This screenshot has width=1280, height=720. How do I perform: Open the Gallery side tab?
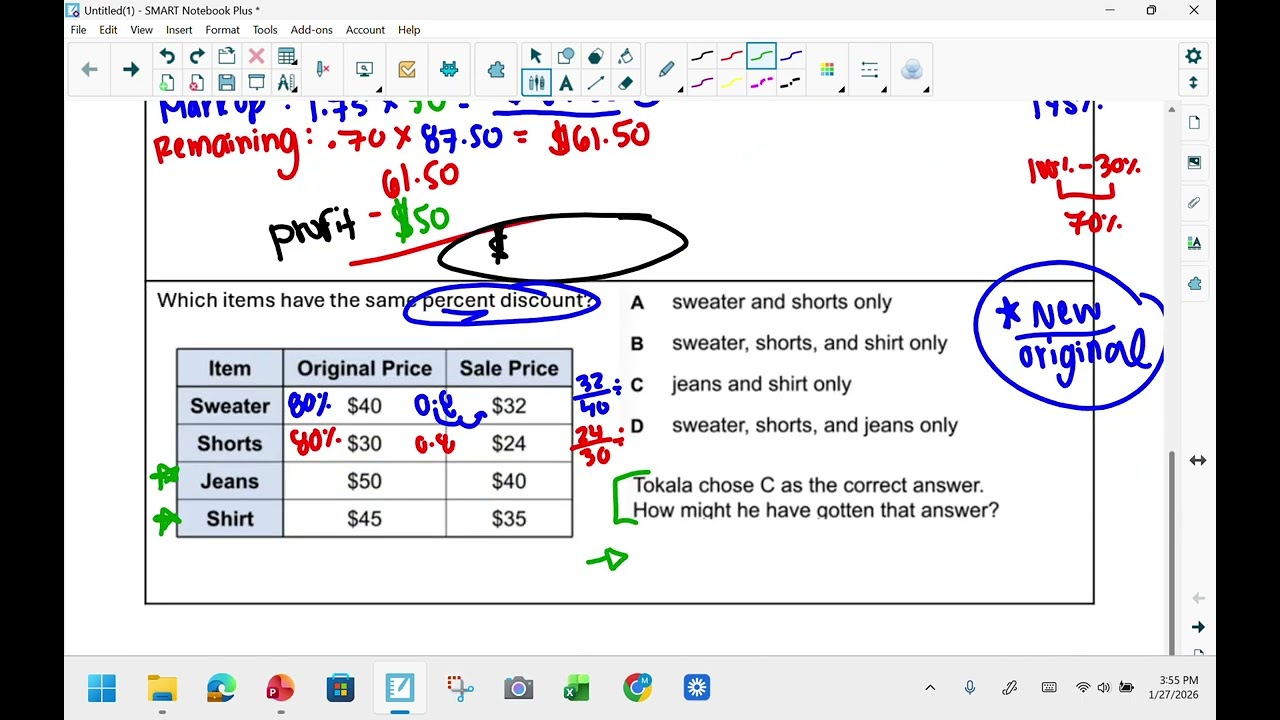coord(1194,162)
